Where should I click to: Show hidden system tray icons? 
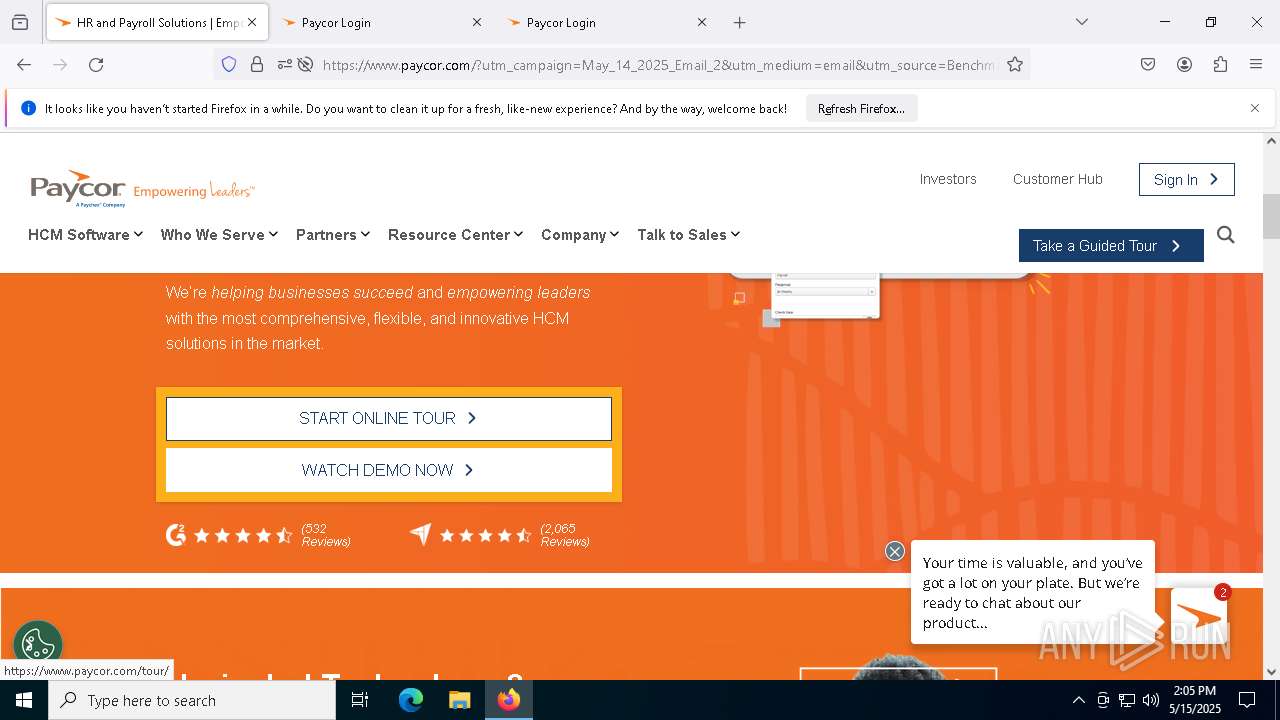tap(1078, 700)
